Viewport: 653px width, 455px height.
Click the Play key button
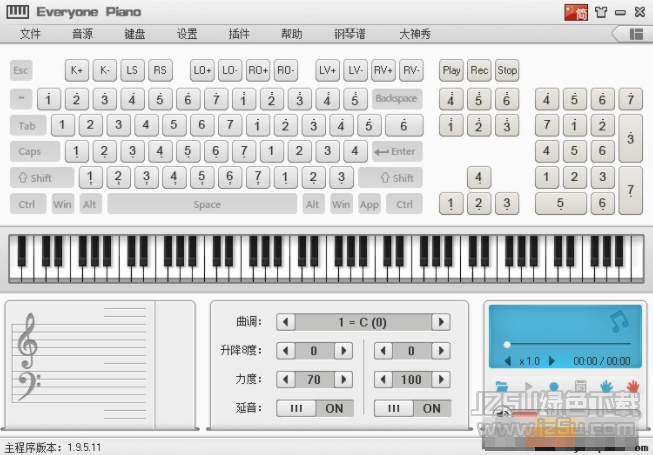pyautogui.click(x=451, y=70)
